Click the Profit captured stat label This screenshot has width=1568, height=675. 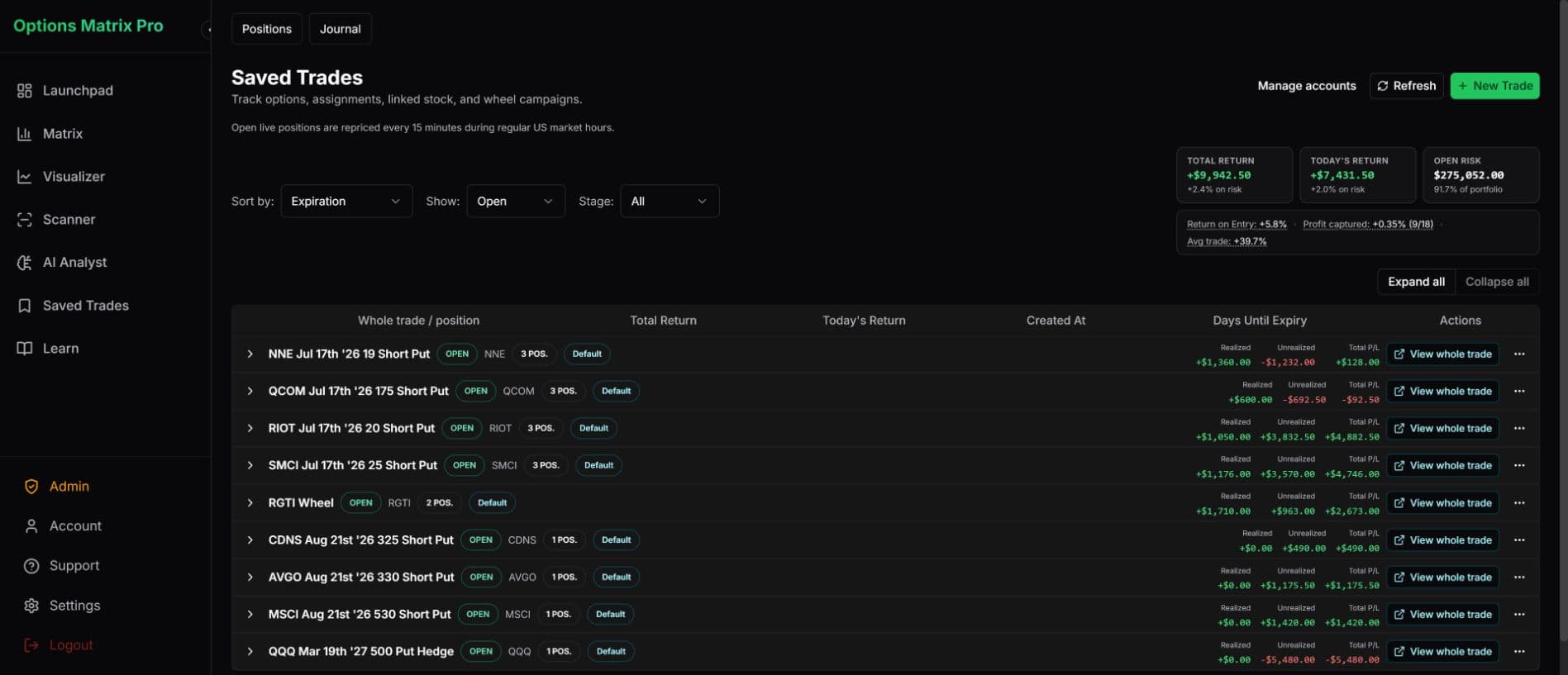click(1367, 224)
